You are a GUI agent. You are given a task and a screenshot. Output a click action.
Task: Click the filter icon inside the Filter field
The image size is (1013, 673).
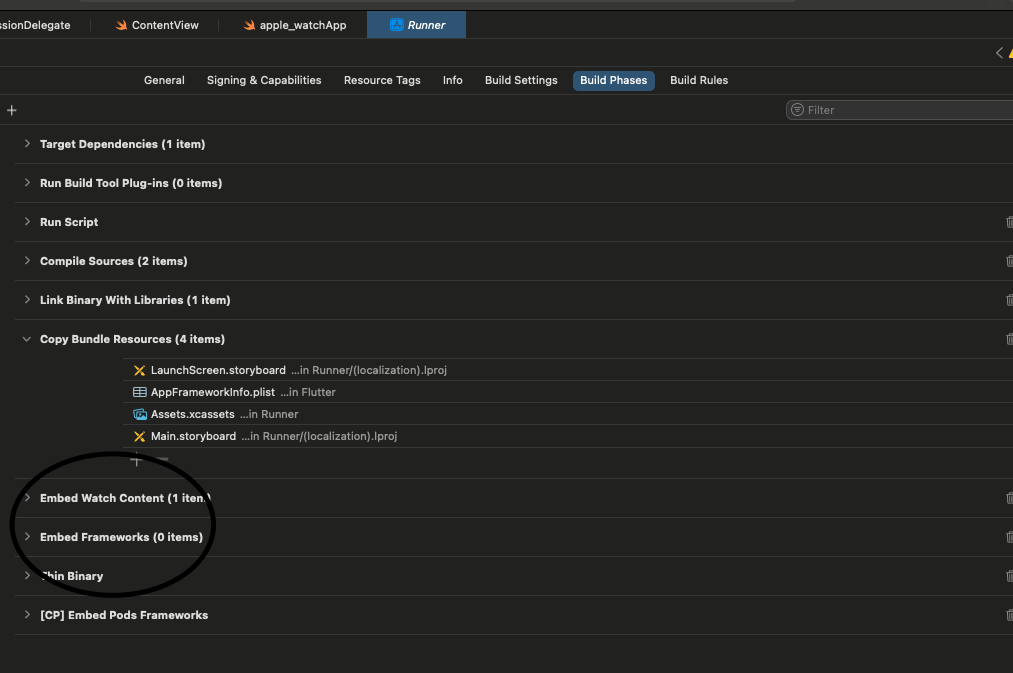click(800, 110)
